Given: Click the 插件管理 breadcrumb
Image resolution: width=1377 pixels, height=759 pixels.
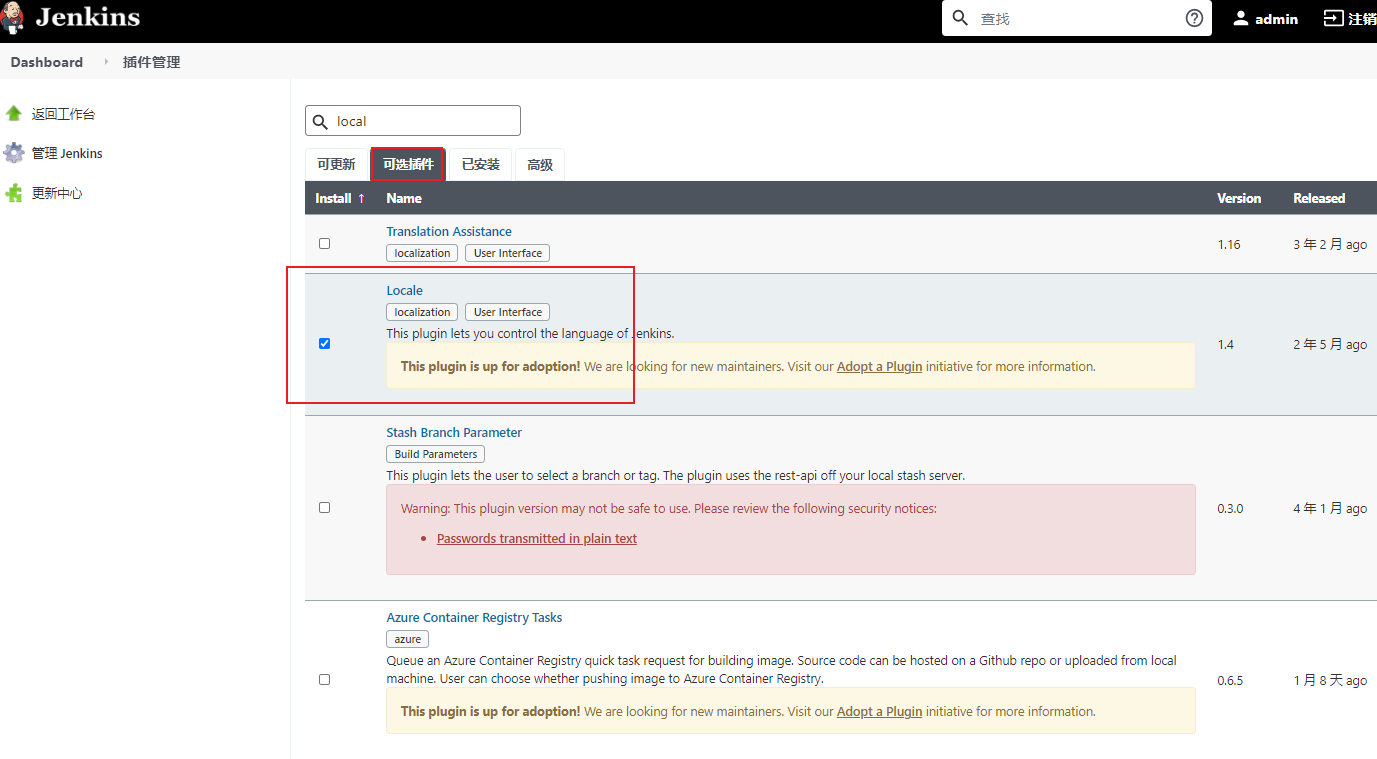Looking at the screenshot, I should click(151, 62).
